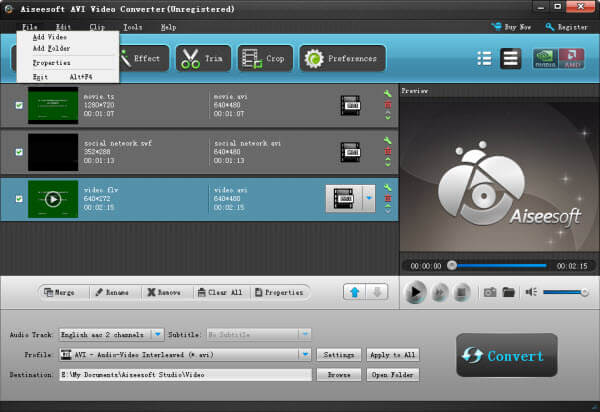Stop the preview playback
600x412 pixels.
point(461,293)
